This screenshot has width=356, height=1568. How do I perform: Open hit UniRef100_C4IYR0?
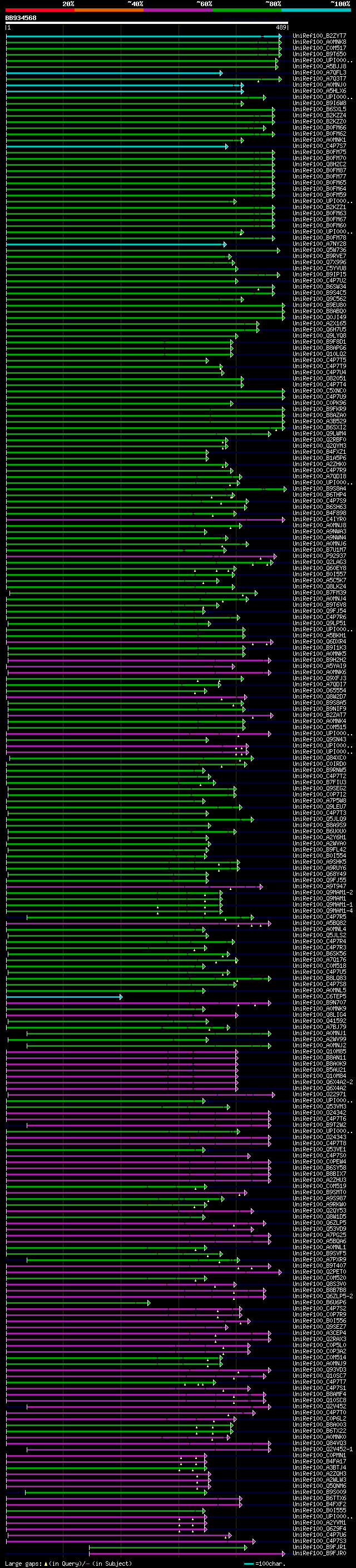[319, 519]
